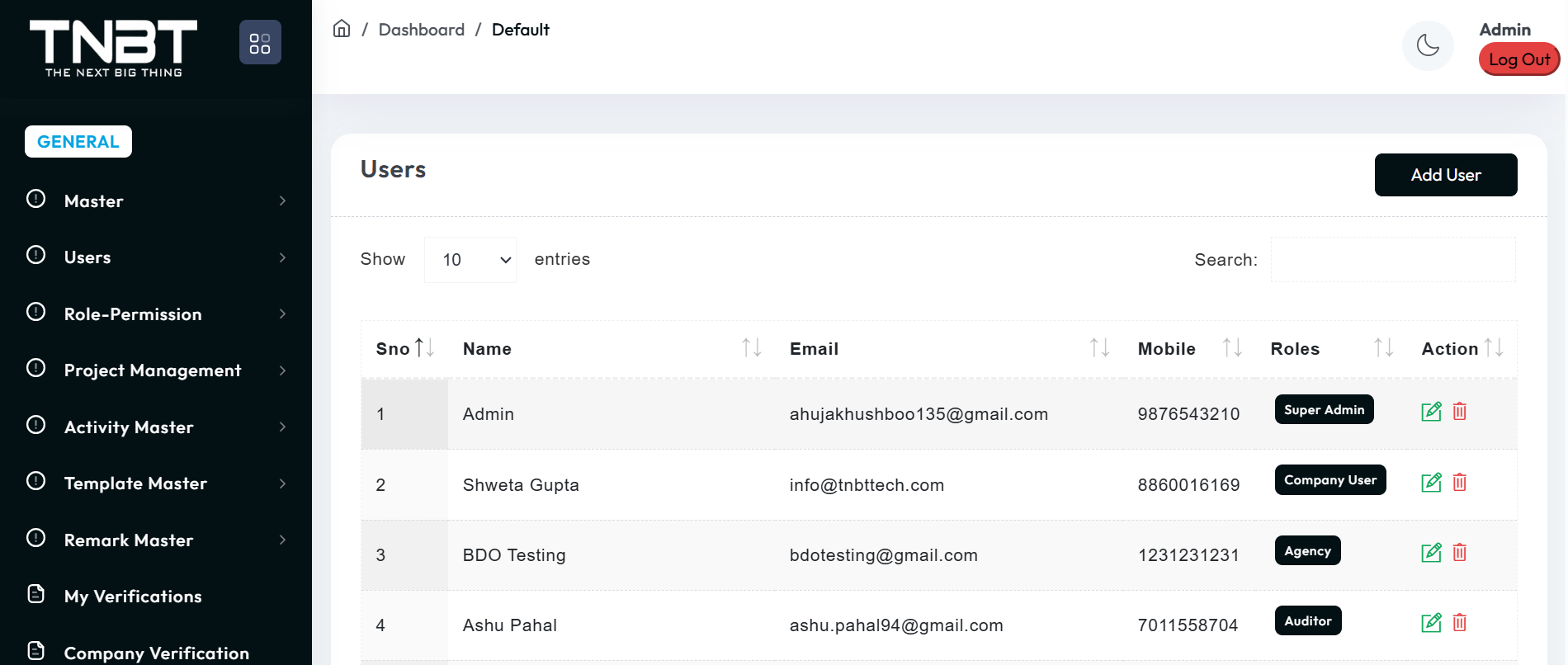Click the home icon in breadcrumb

tap(342, 30)
